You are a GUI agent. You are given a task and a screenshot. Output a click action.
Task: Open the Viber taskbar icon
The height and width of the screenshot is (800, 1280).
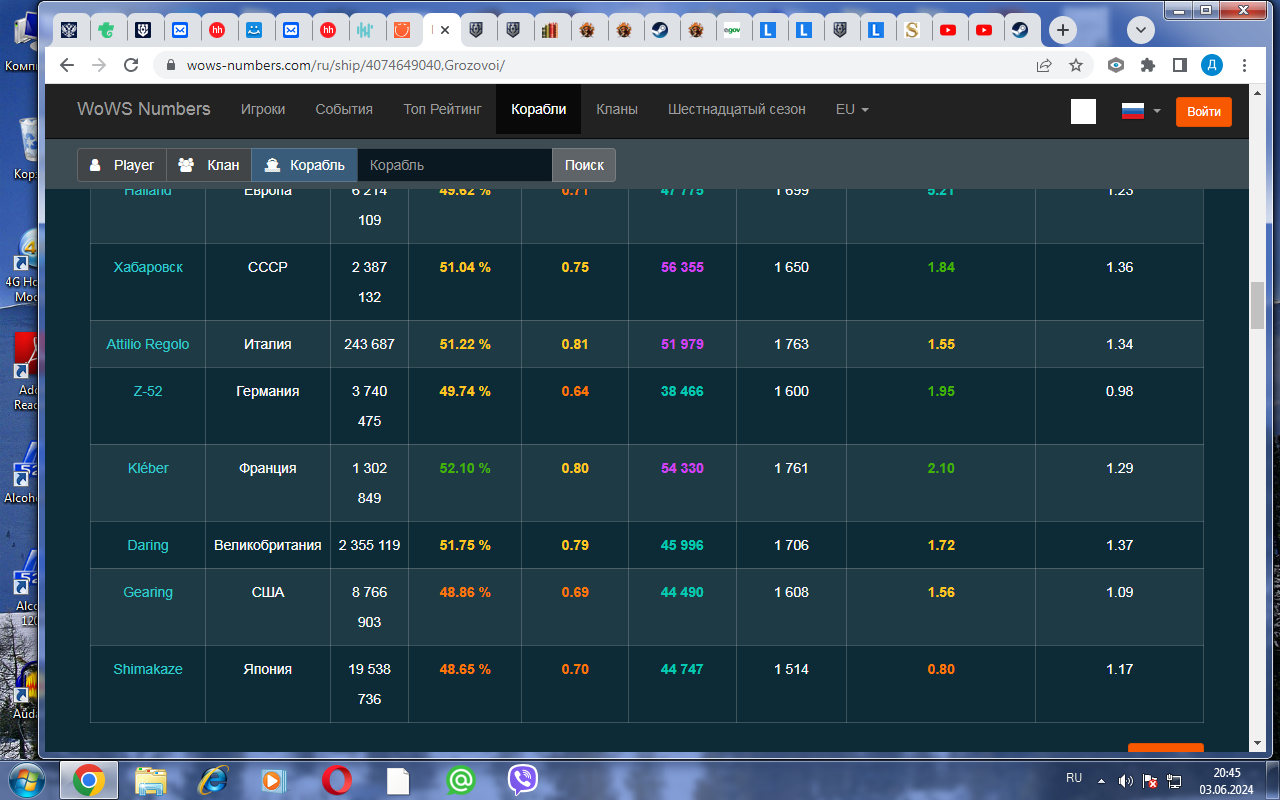click(523, 780)
